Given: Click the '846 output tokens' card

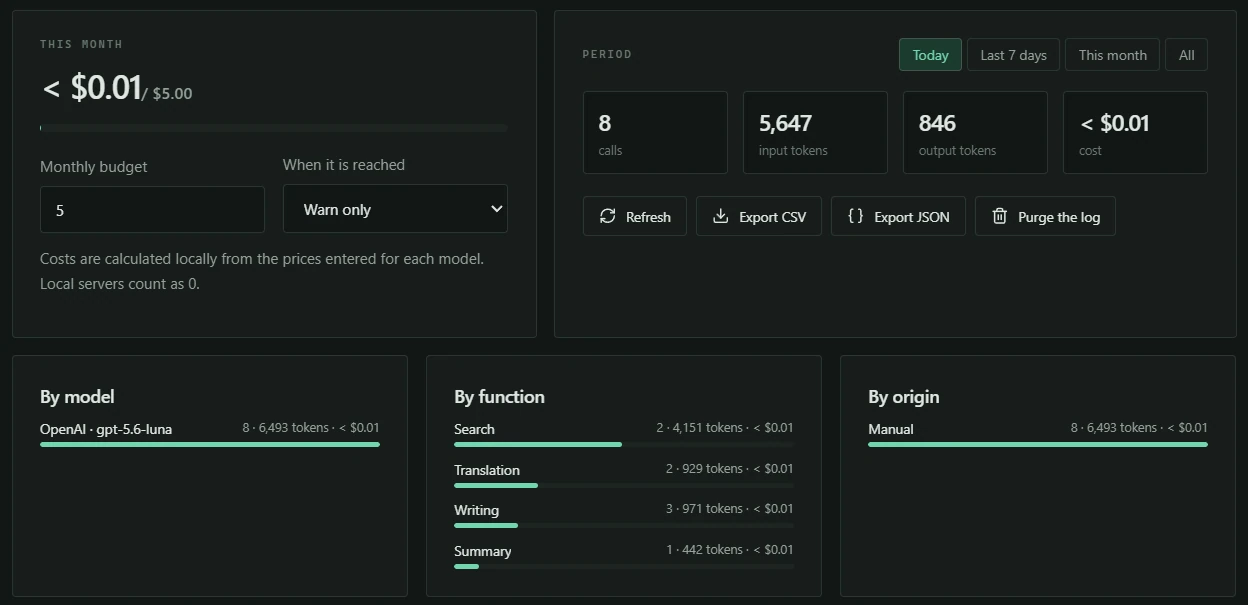Looking at the screenshot, I should (975, 132).
